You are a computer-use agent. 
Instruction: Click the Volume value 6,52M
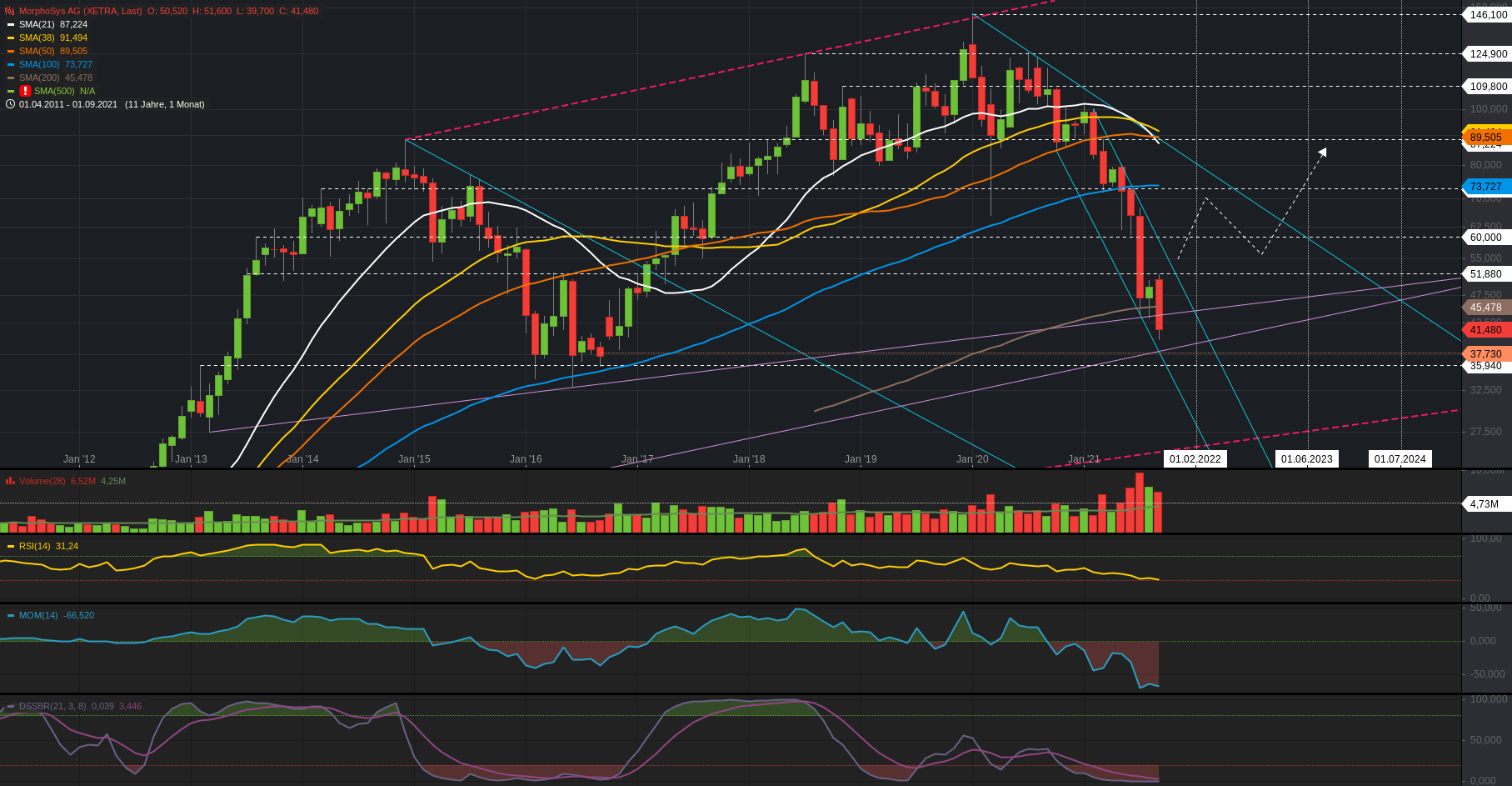(x=82, y=481)
